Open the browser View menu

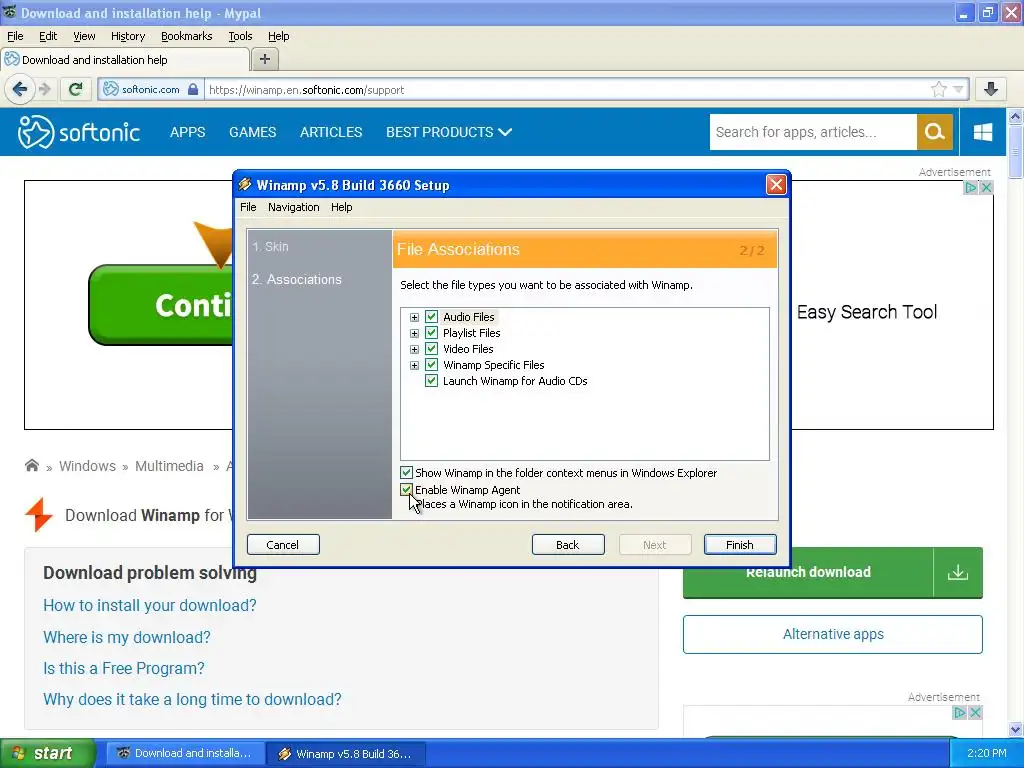click(x=84, y=36)
